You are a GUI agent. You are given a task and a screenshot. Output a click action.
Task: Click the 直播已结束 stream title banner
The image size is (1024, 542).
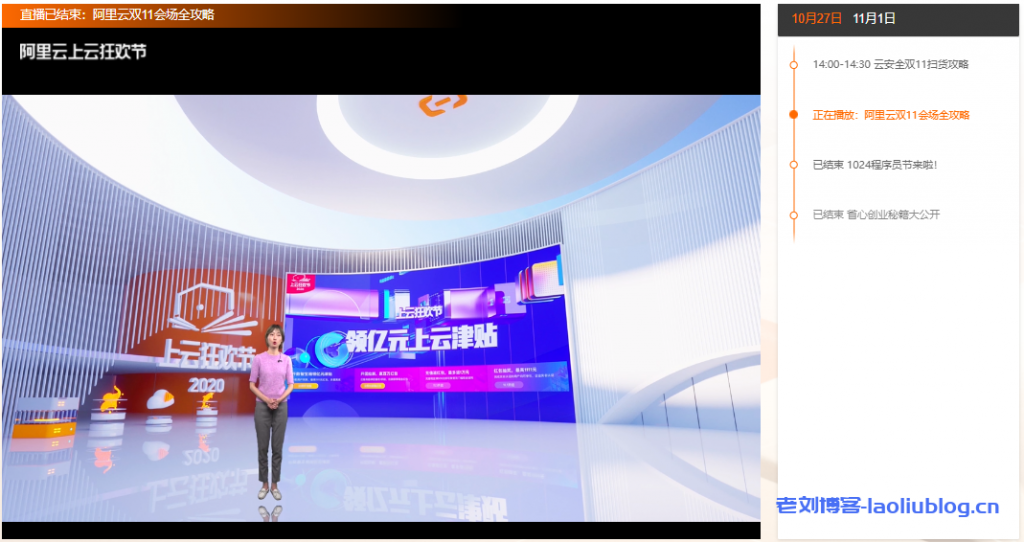point(117,15)
